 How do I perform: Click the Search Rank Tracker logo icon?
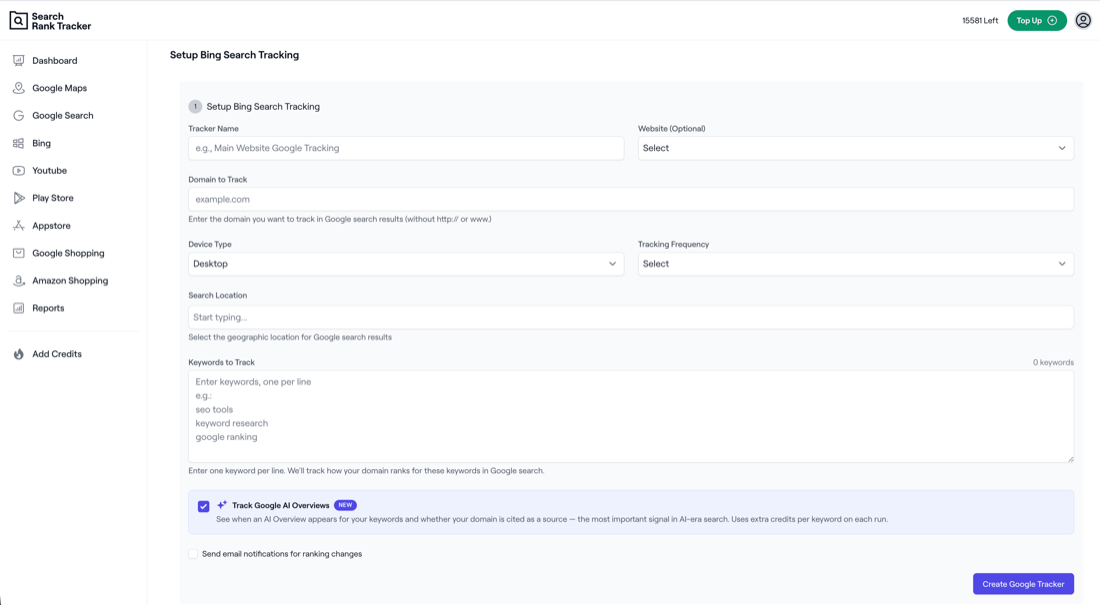tap(18, 20)
